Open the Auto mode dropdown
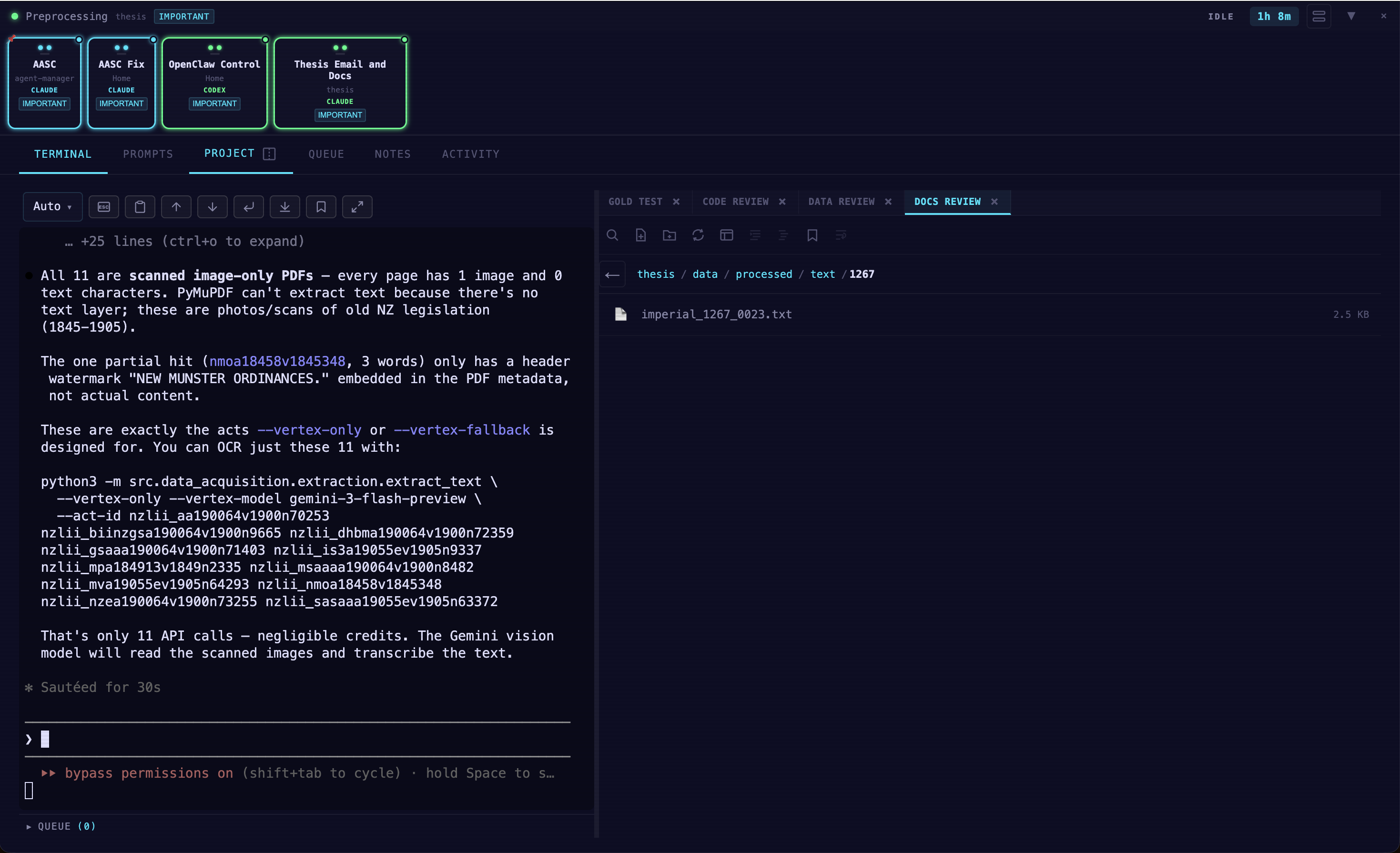The width and height of the screenshot is (1400, 853). (x=52, y=206)
